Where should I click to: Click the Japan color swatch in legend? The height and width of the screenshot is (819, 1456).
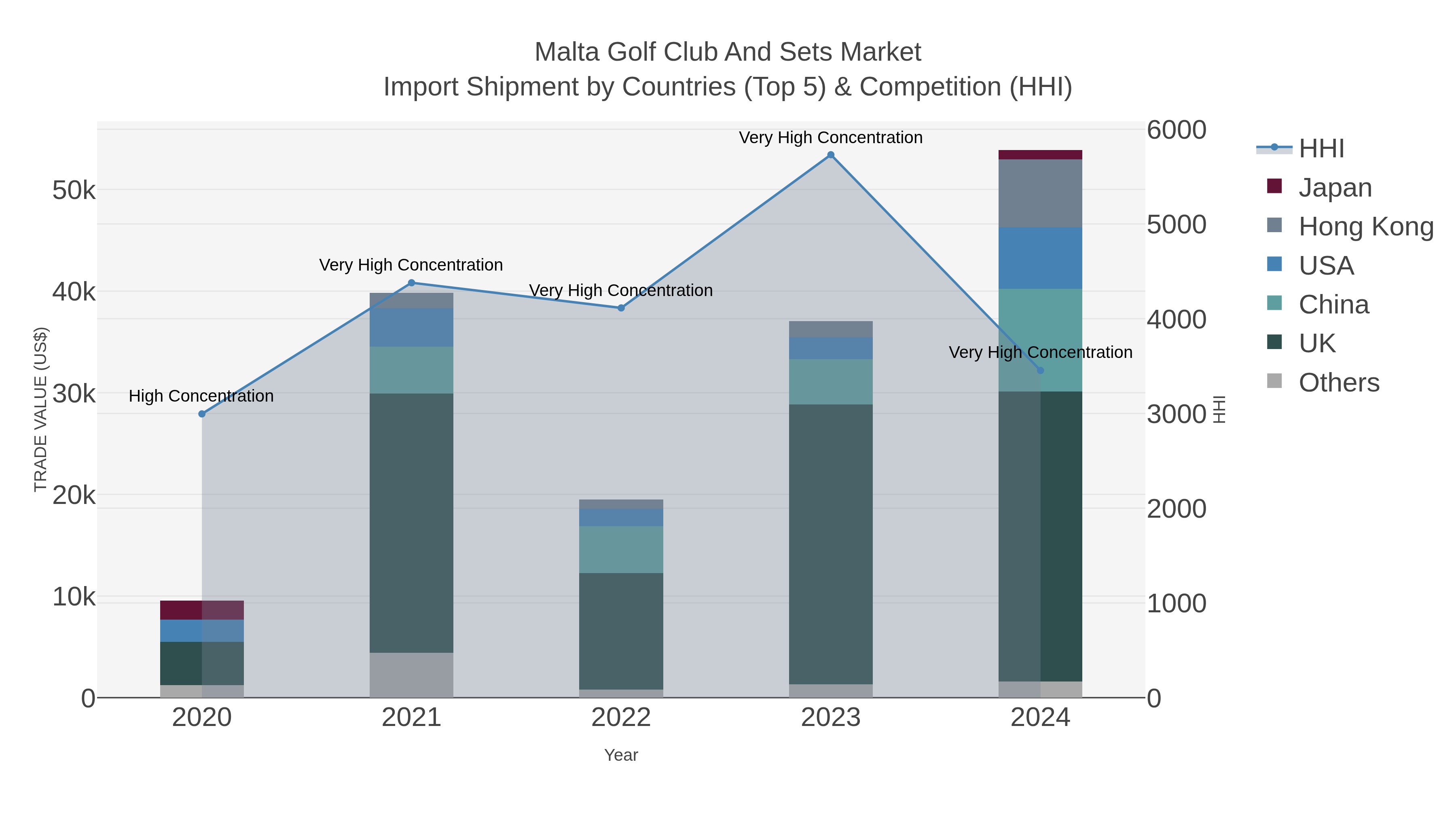[1274, 186]
